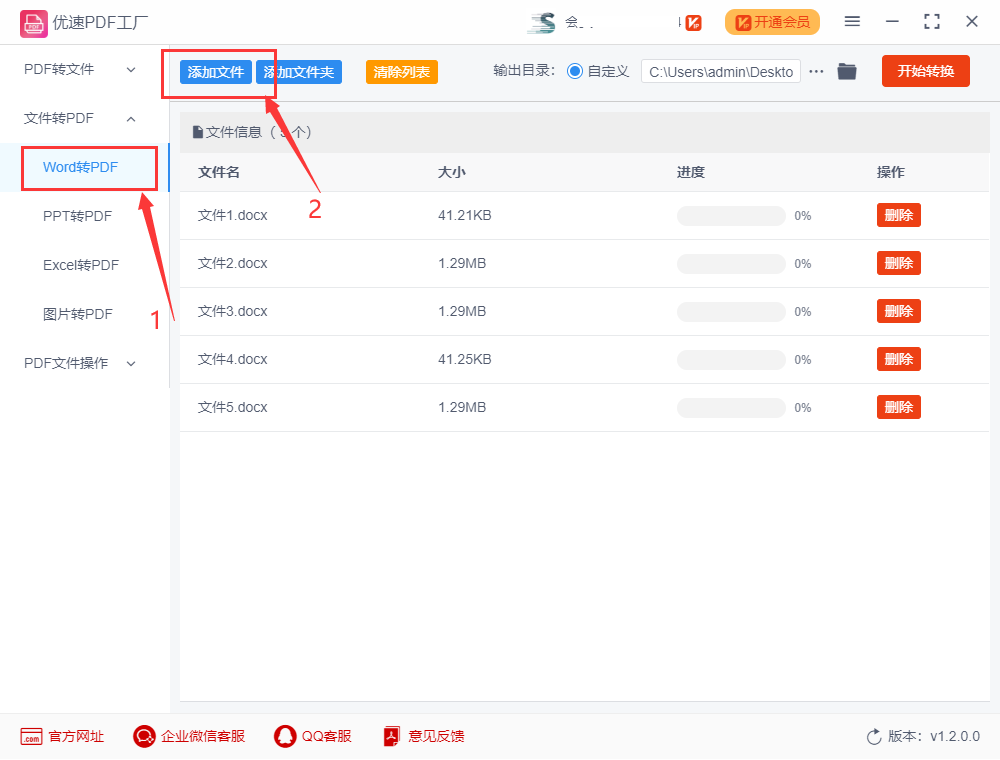Click the output directory path field
The width and height of the screenshot is (1000, 760).
pyautogui.click(x=720, y=71)
